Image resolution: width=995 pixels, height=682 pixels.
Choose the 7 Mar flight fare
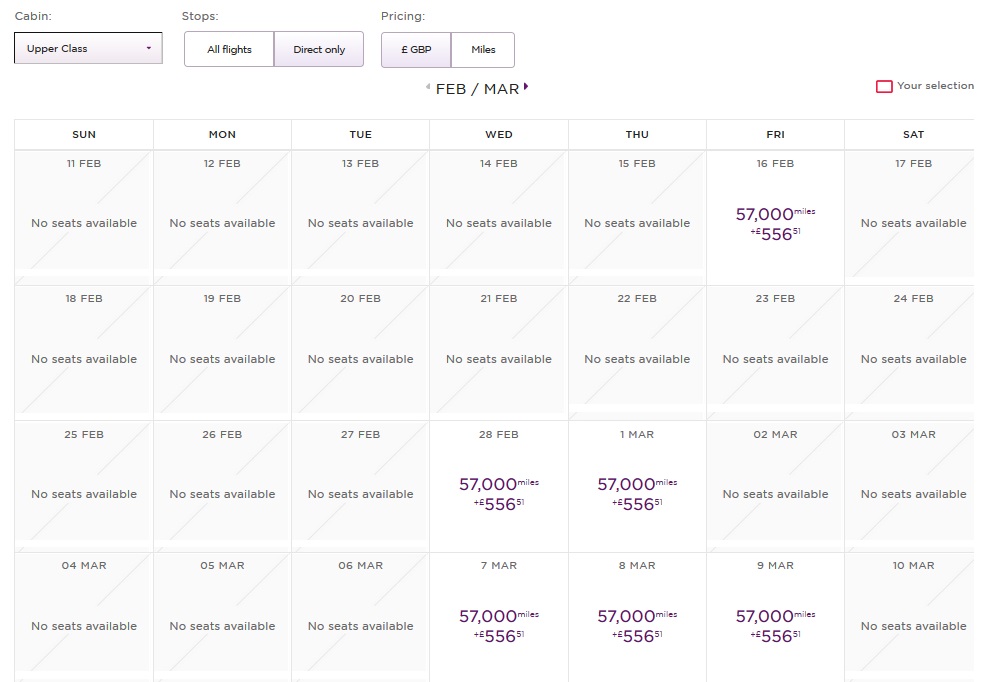click(498, 625)
